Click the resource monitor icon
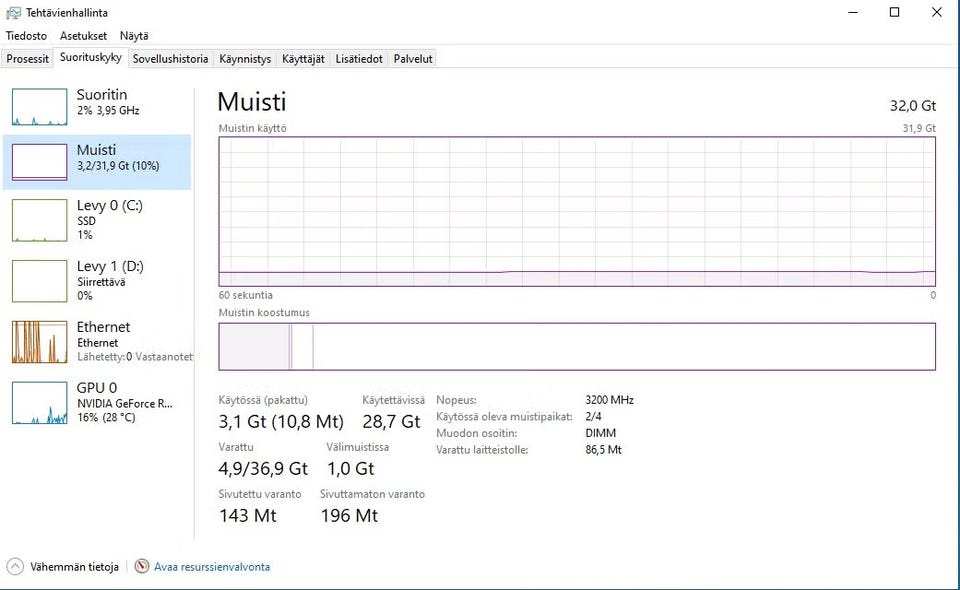The width and height of the screenshot is (960, 590). pos(142,567)
